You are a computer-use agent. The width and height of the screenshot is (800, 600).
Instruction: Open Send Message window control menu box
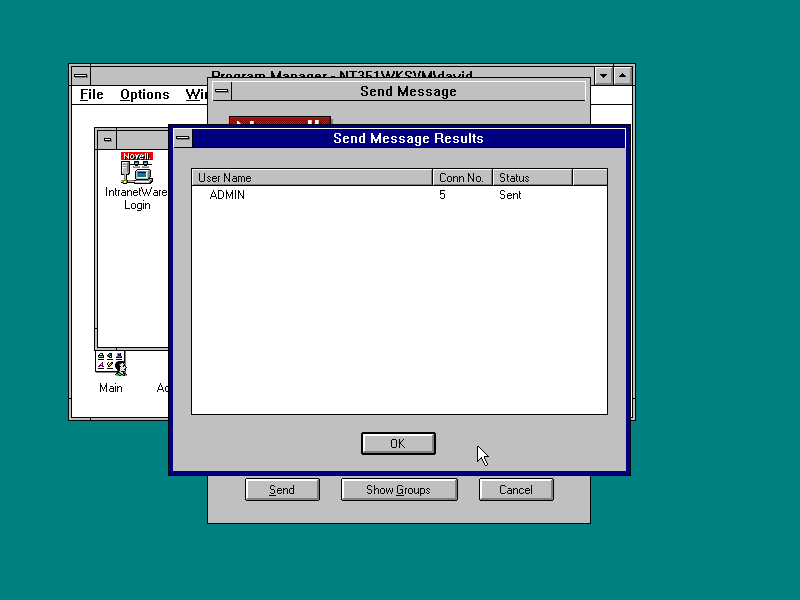222,91
